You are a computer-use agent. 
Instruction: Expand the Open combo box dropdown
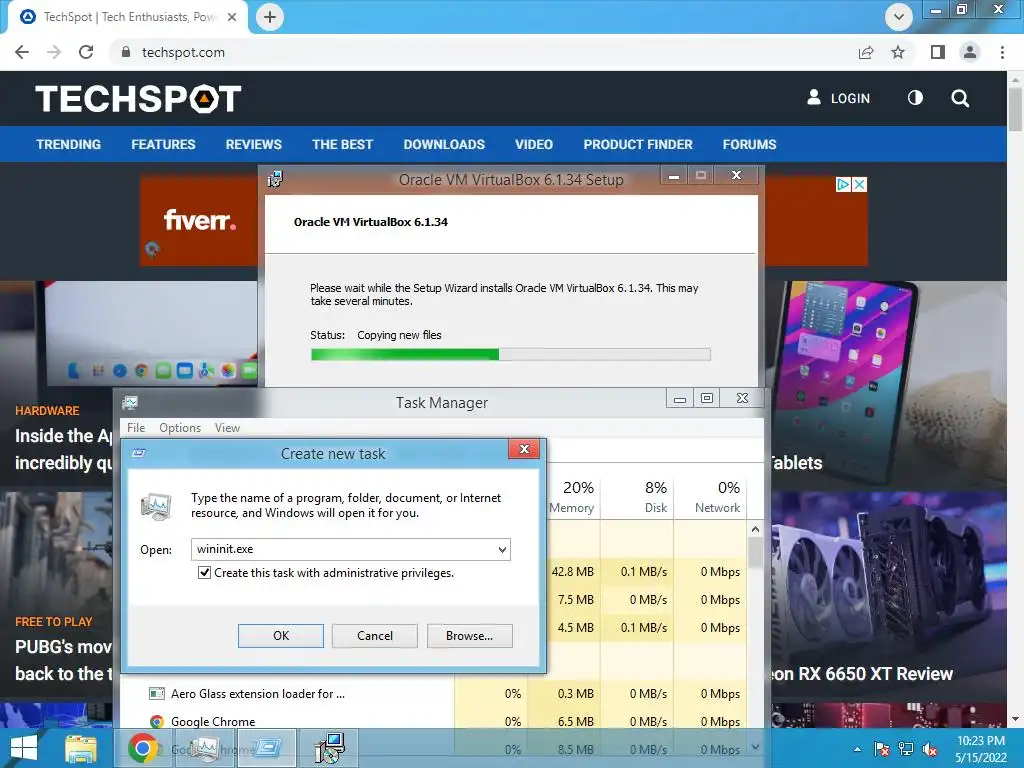[502, 549]
